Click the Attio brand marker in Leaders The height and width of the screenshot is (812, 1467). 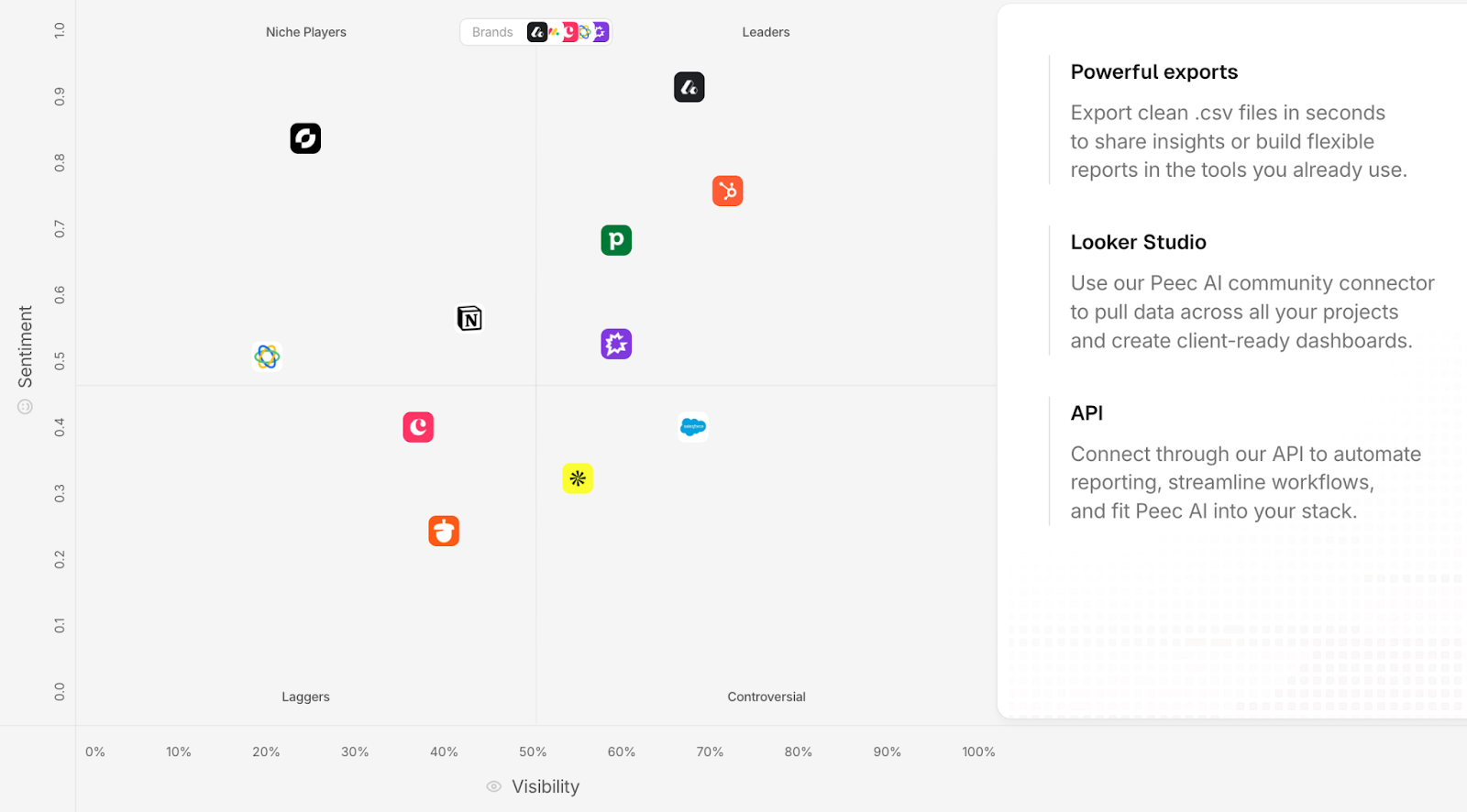pyautogui.click(x=689, y=87)
